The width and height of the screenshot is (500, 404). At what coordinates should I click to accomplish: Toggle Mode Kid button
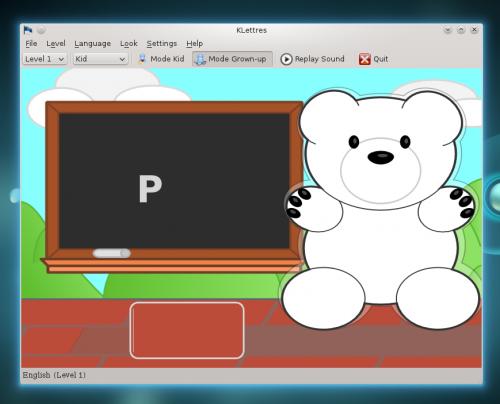[161, 59]
